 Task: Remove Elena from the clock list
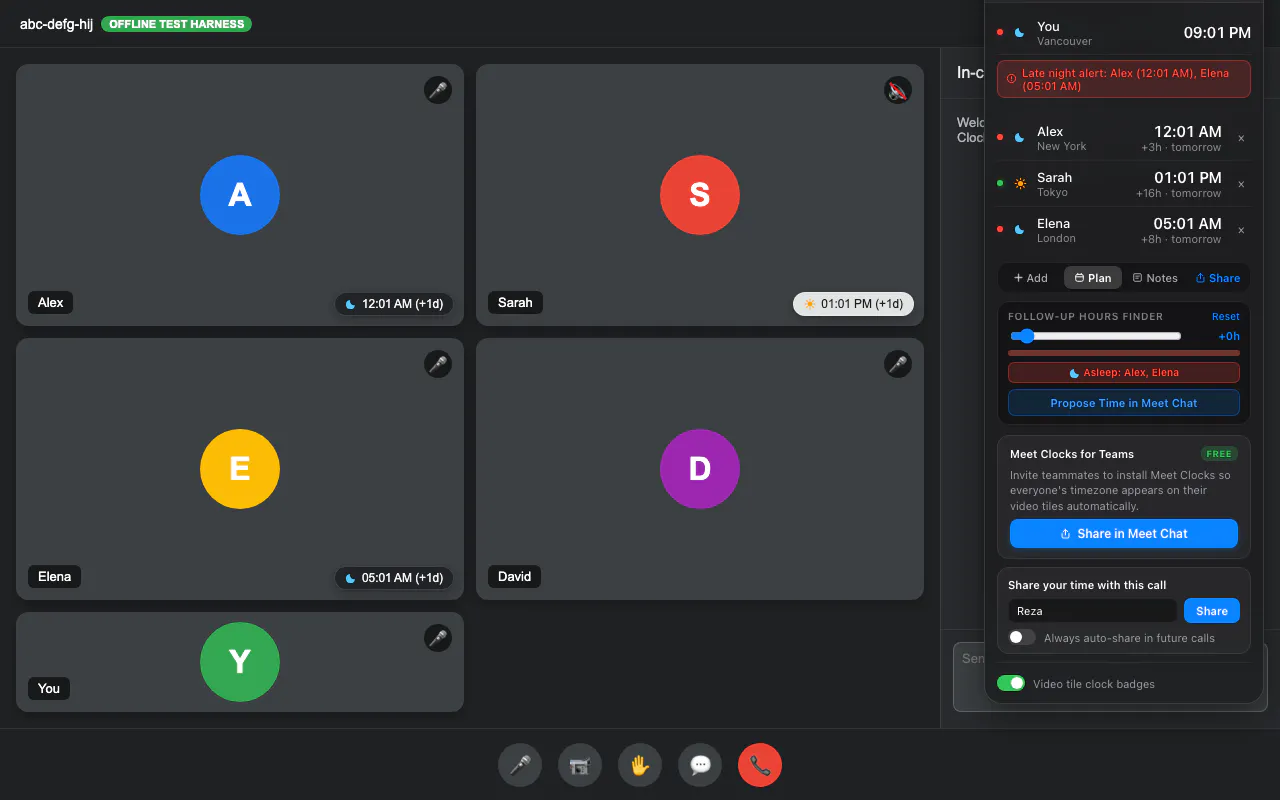tap(1241, 231)
